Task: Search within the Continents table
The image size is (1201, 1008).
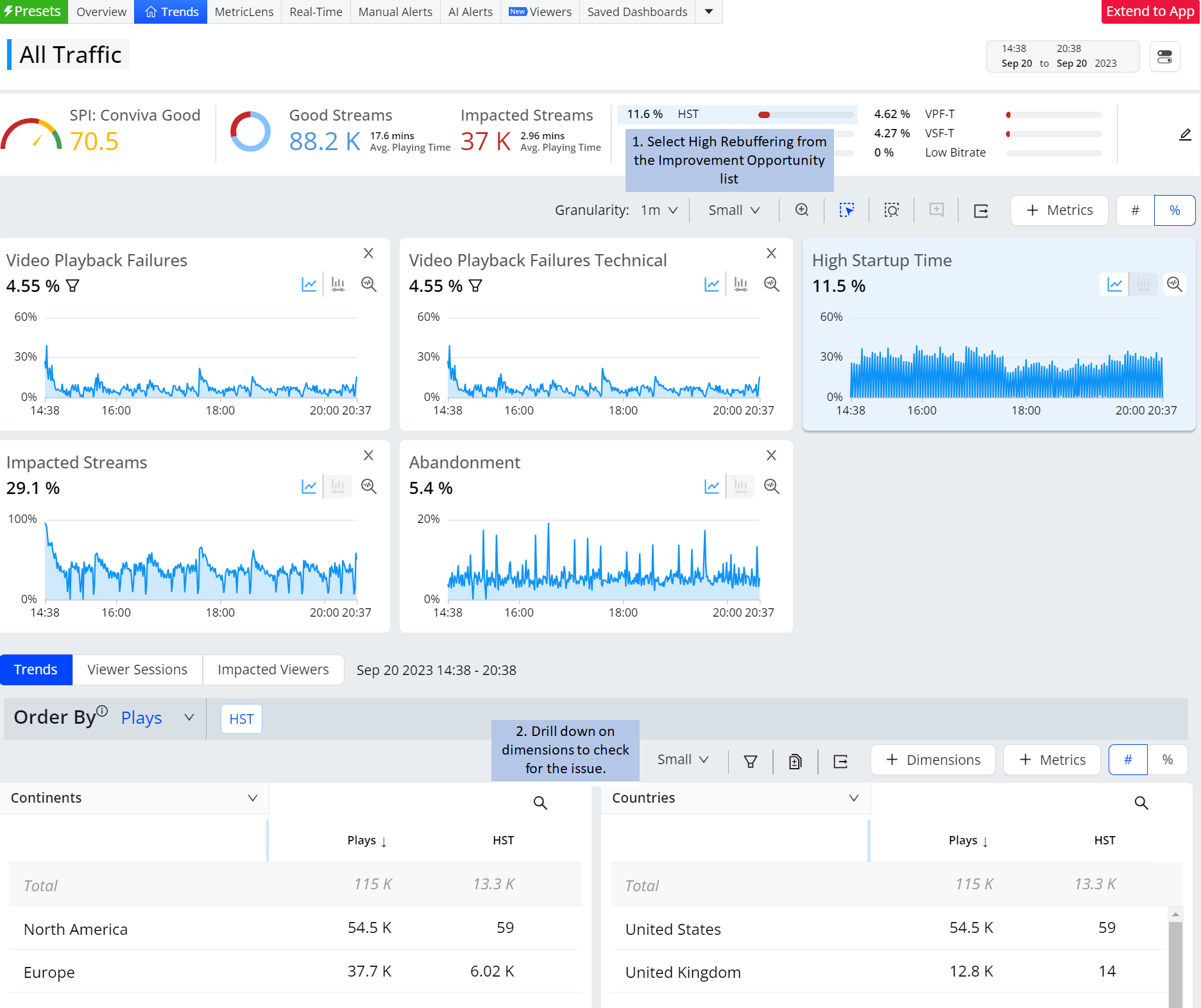Action: coord(540,803)
